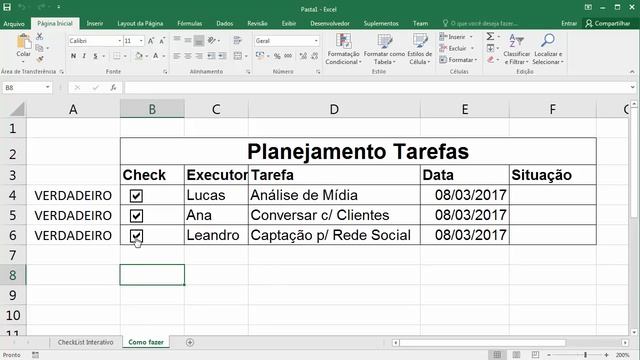
Task: Click the Save icon in title bar
Action: 7,7
